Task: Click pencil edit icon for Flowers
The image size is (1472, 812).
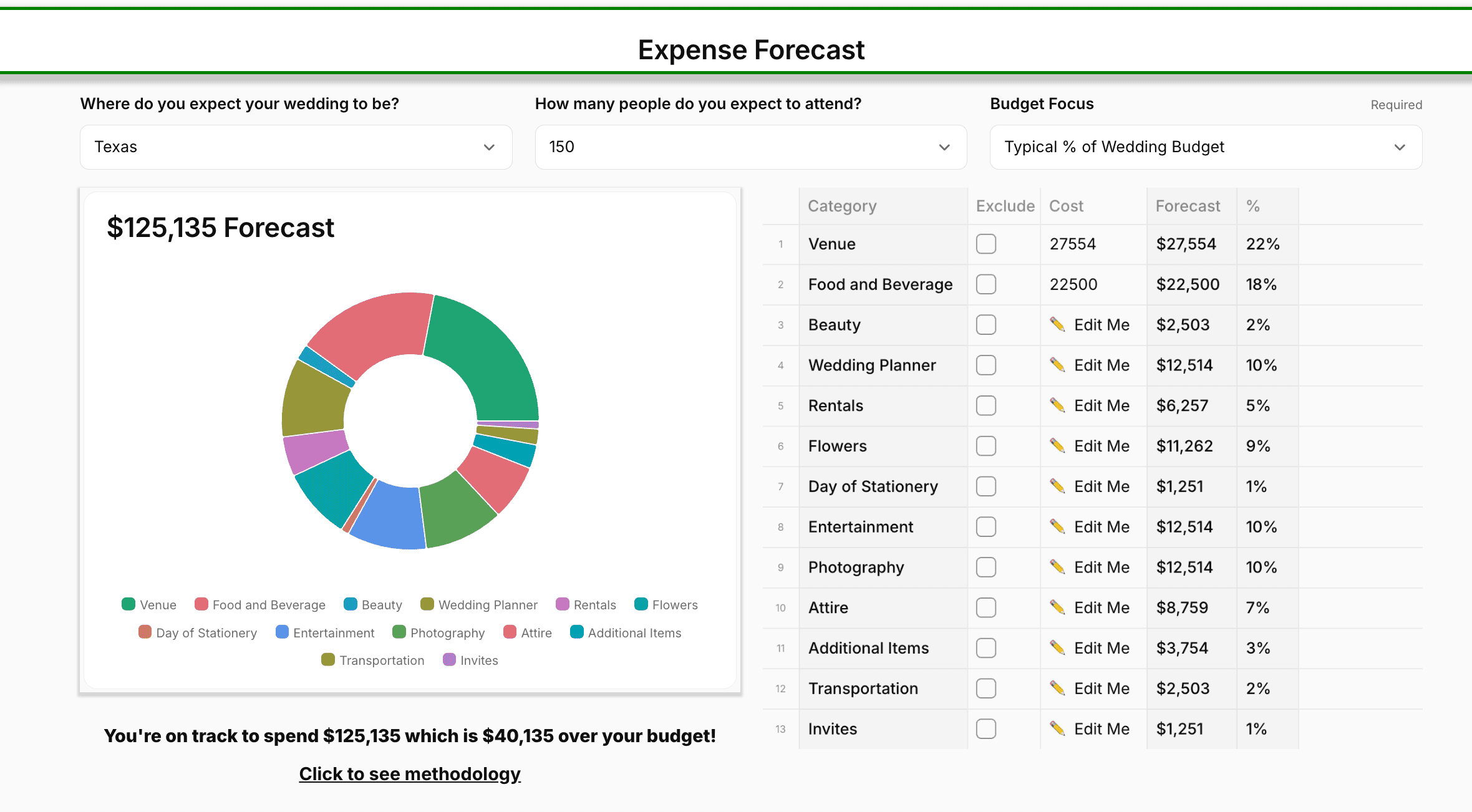Action: pyautogui.click(x=1057, y=445)
